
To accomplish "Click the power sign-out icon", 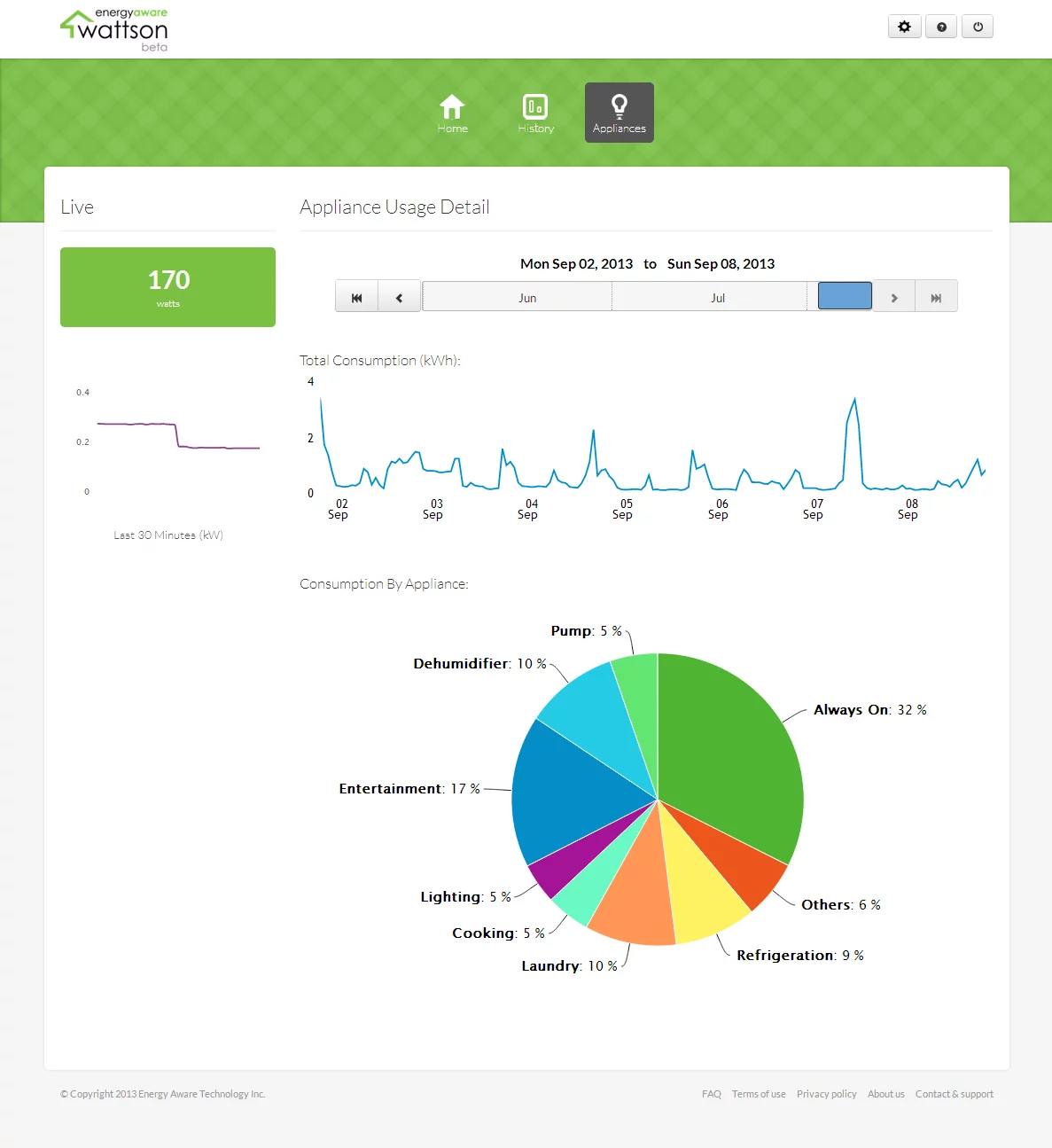I will (977, 27).
